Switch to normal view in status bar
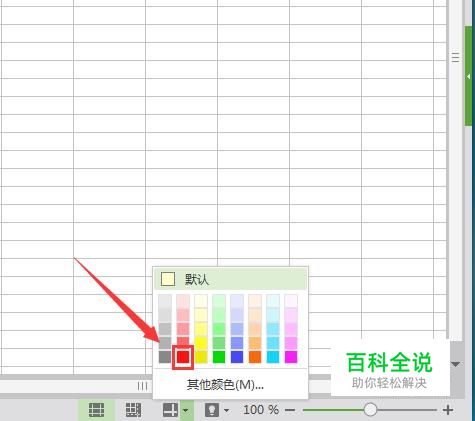This screenshot has width=475, height=421. pos(96,410)
